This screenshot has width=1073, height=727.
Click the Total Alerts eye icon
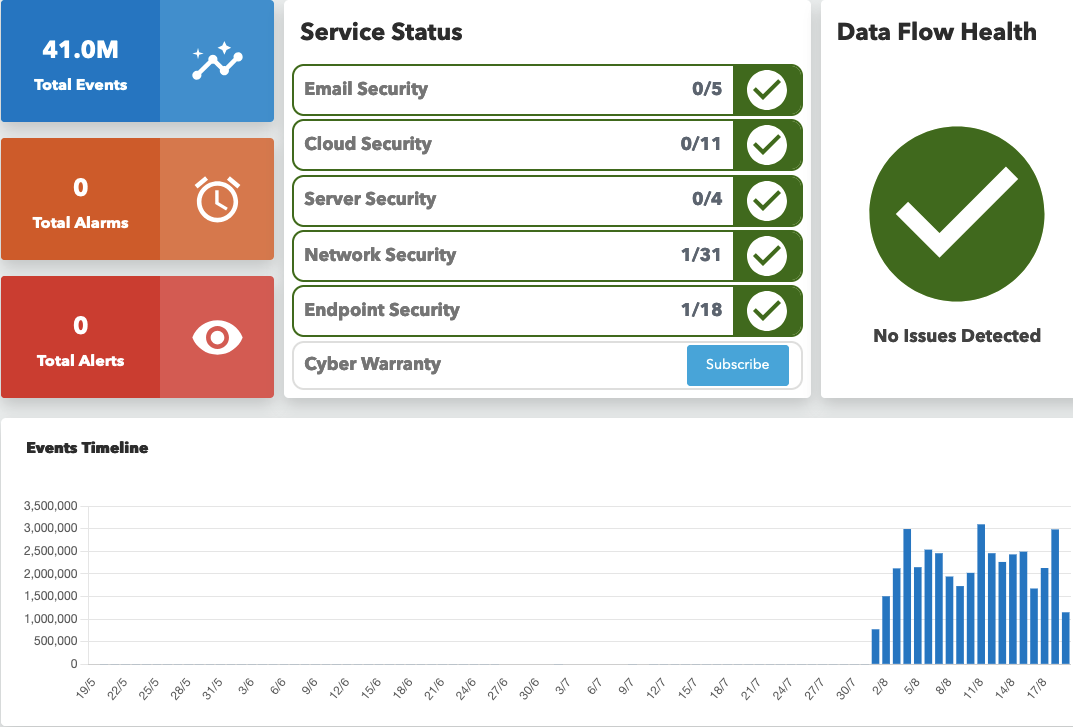(x=218, y=337)
